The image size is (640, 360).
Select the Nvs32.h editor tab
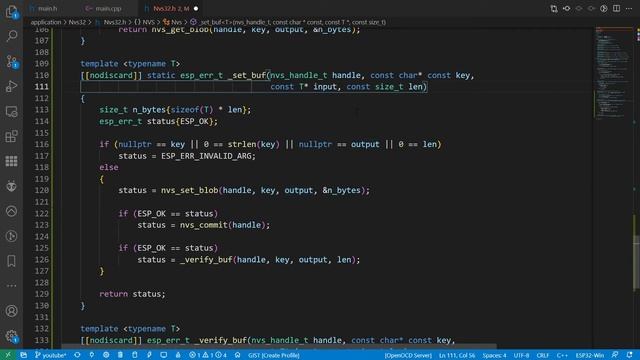pos(171,8)
